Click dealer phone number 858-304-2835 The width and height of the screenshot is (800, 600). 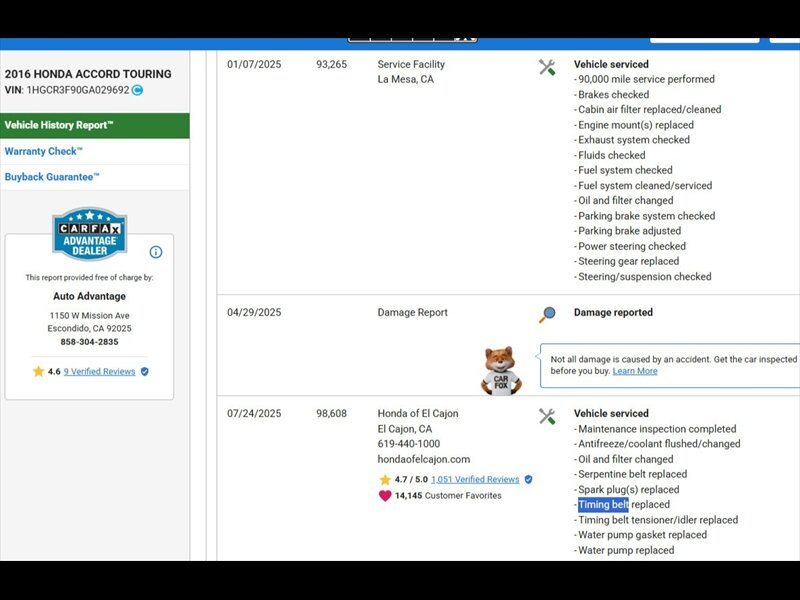(x=89, y=342)
